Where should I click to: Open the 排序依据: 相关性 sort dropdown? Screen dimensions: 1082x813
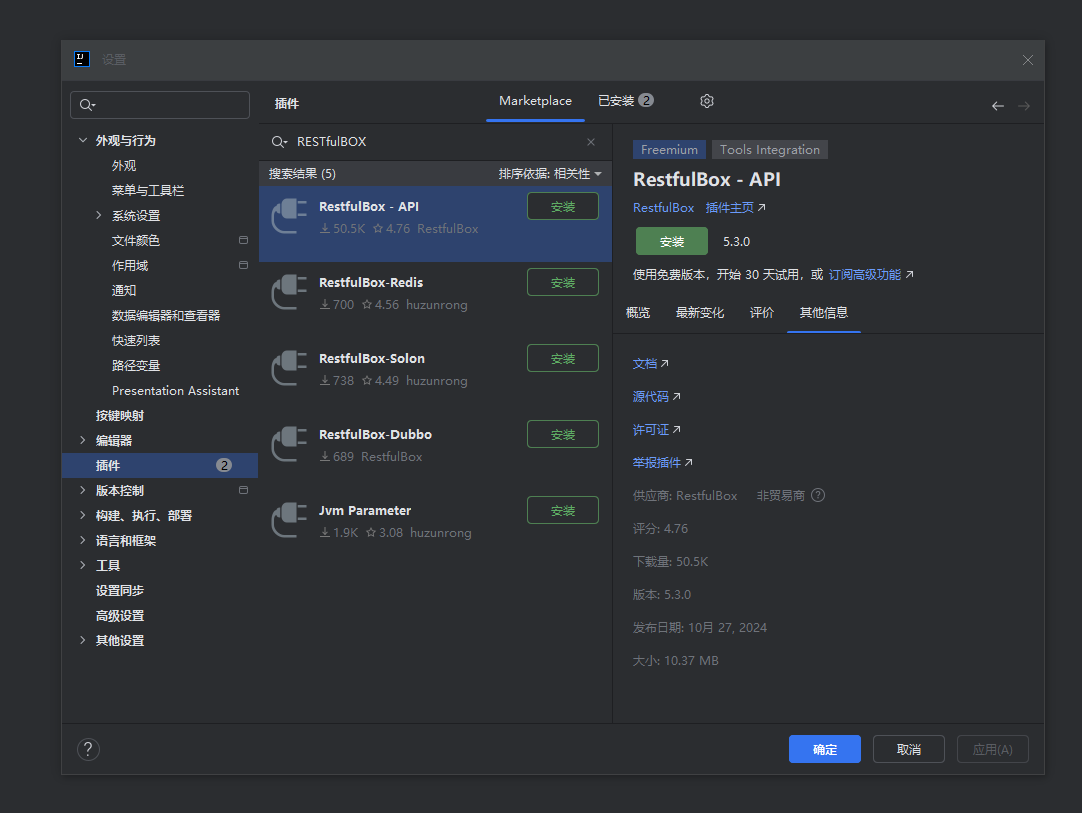coord(550,174)
